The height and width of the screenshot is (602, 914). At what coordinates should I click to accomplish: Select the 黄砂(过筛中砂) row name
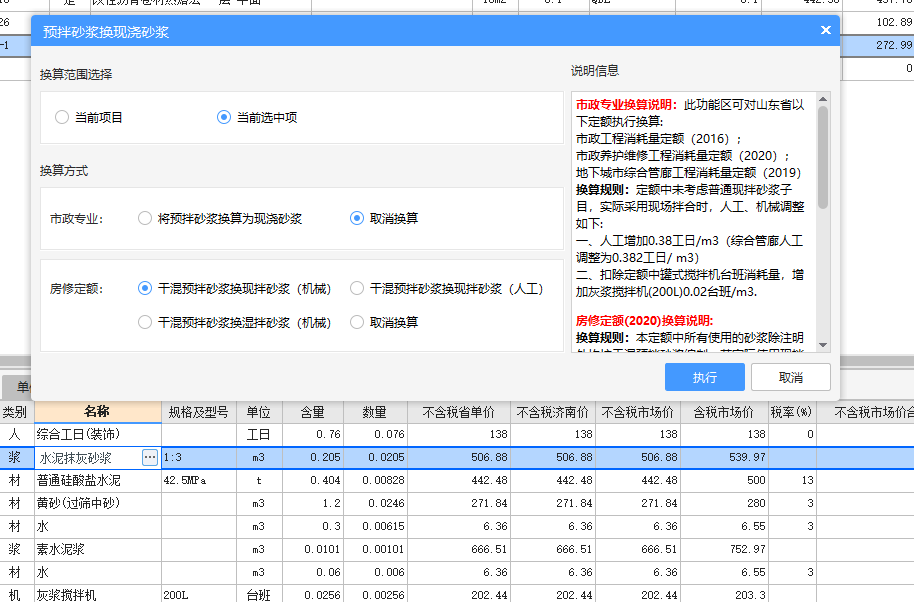coord(98,504)
